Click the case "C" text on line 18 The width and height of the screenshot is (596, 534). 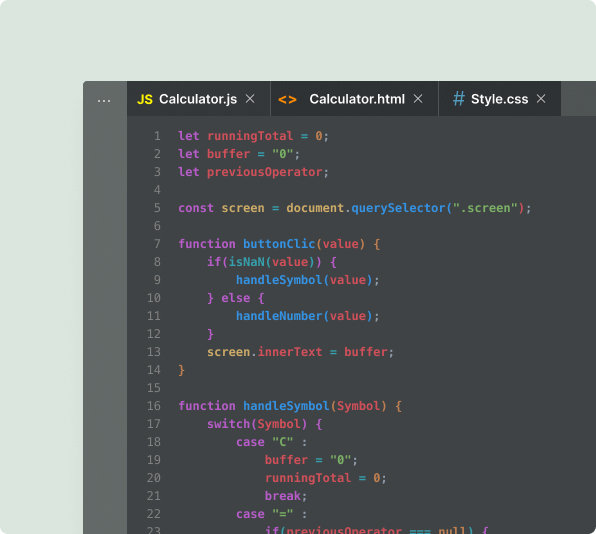coord(265,442)
